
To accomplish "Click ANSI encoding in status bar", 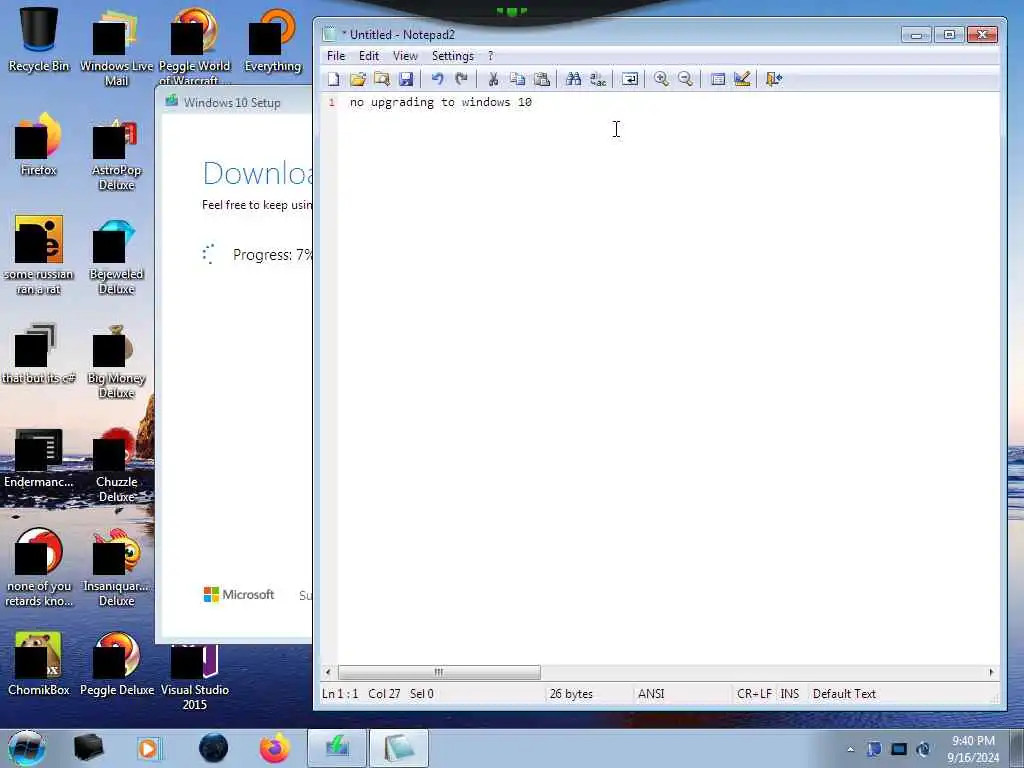I will point(650,694).
